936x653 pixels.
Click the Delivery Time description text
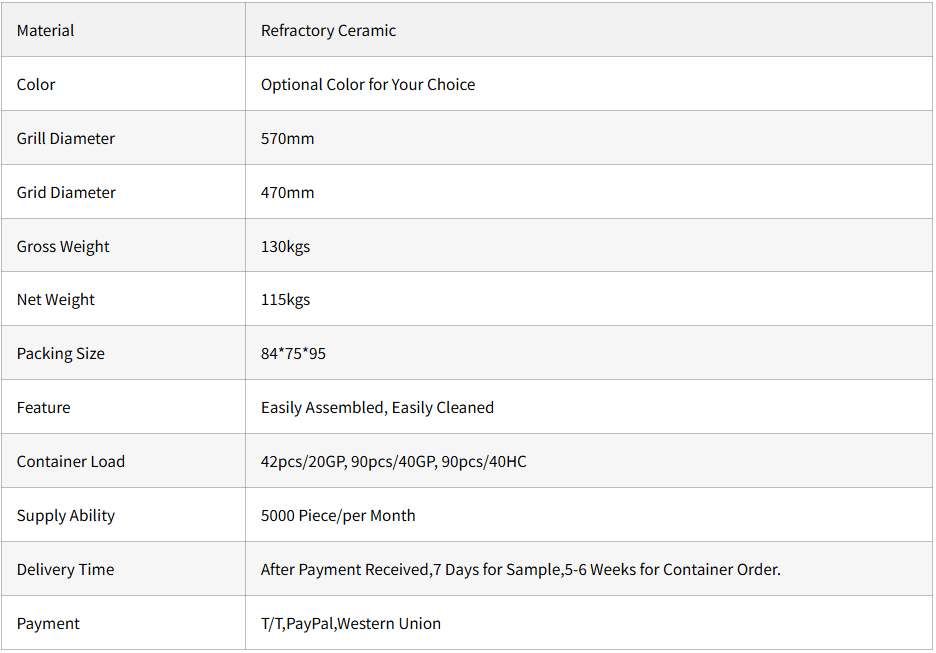click(520, 570)
